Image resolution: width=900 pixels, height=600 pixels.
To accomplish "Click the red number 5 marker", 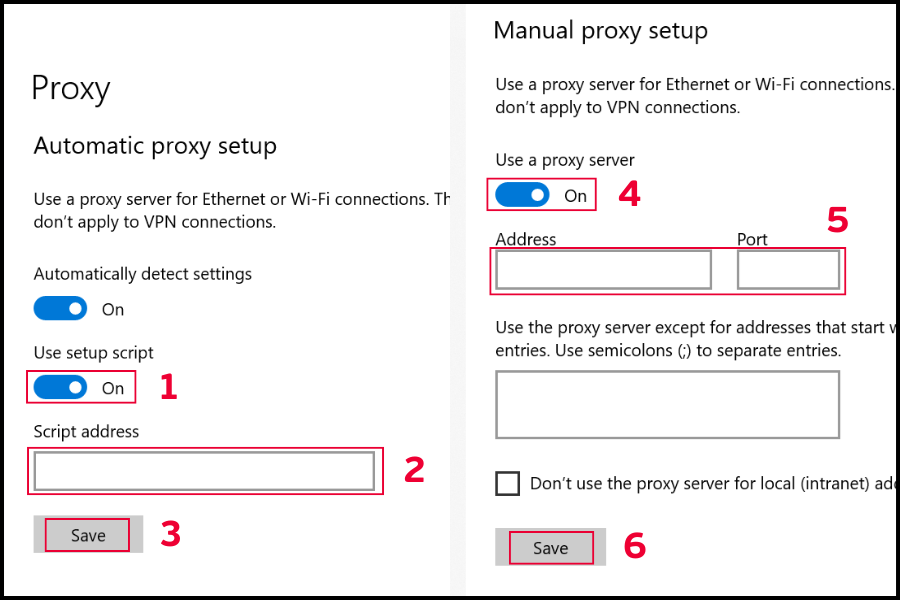I will click(x=837, y=220).
